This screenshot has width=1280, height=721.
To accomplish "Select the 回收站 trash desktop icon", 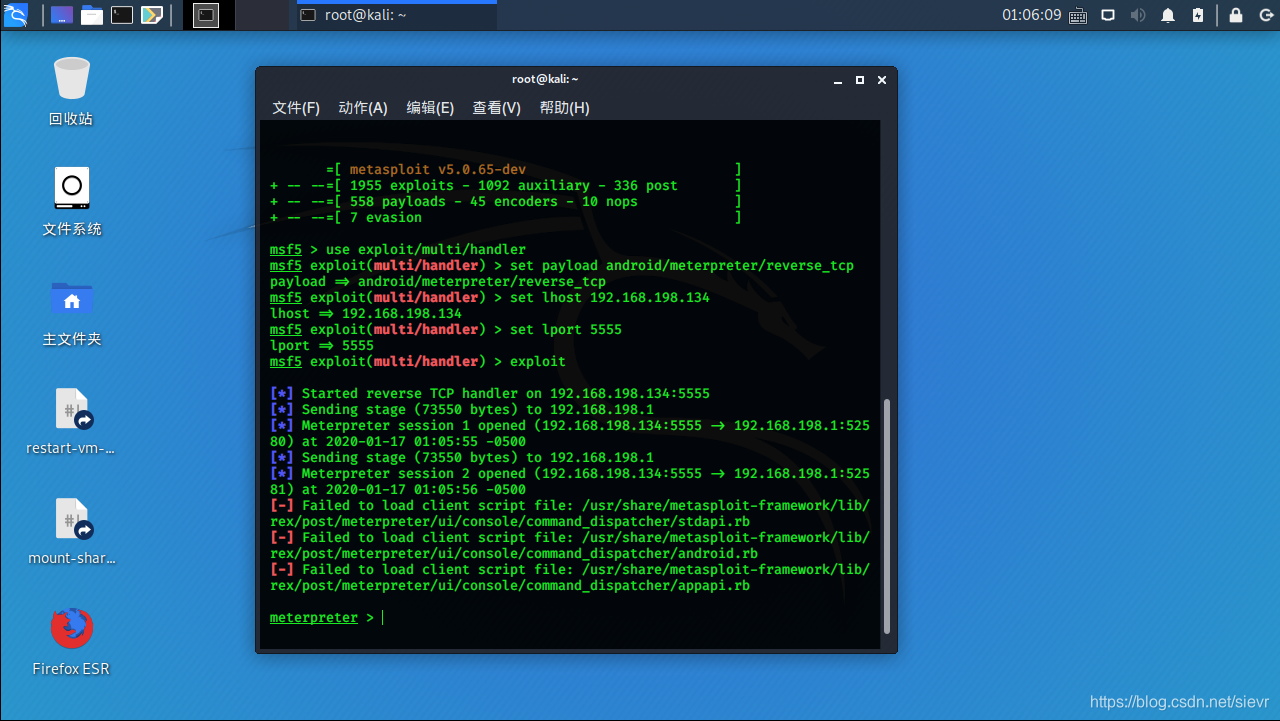I will point(71,90).
